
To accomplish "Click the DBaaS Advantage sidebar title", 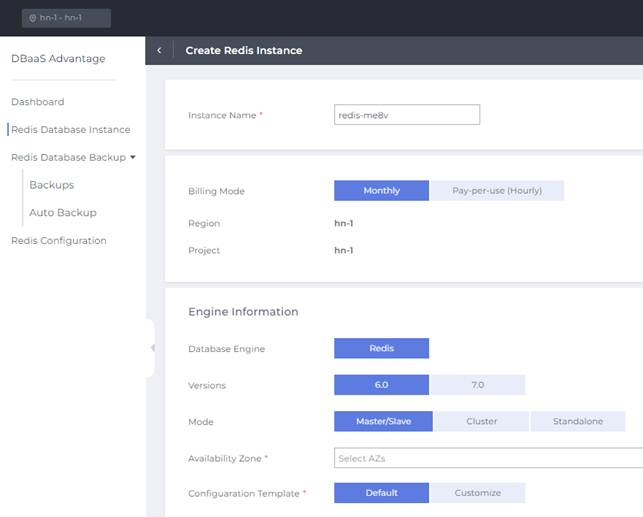I will click(x=58, y=59).
